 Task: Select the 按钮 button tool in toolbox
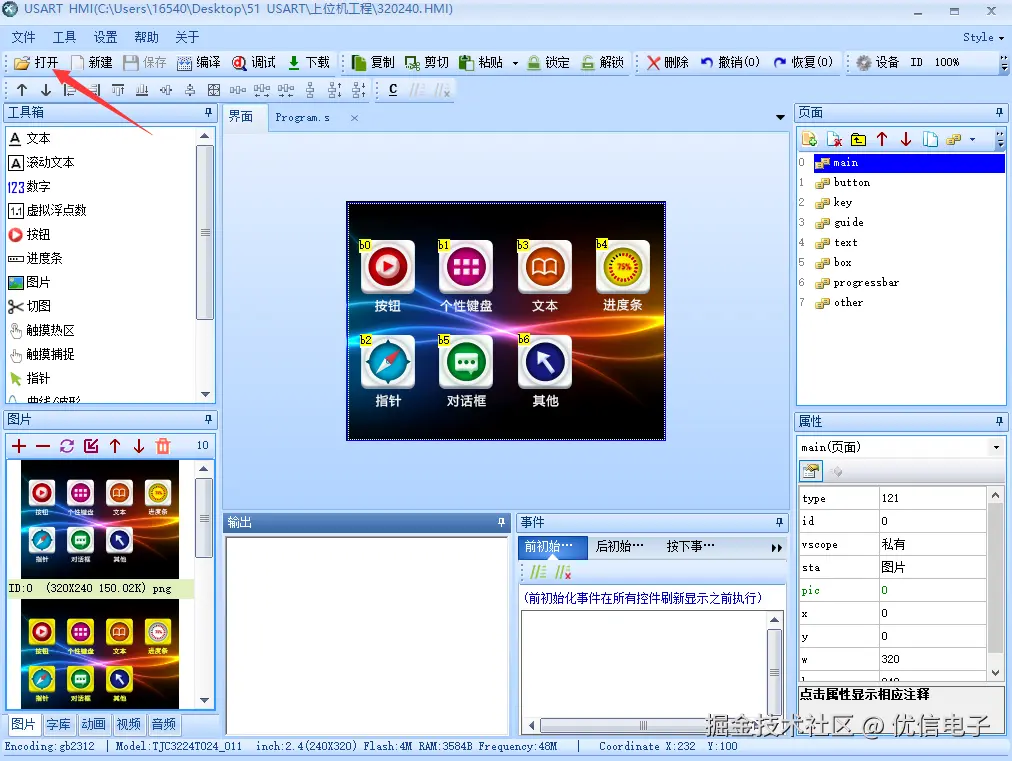pos(29,234)
